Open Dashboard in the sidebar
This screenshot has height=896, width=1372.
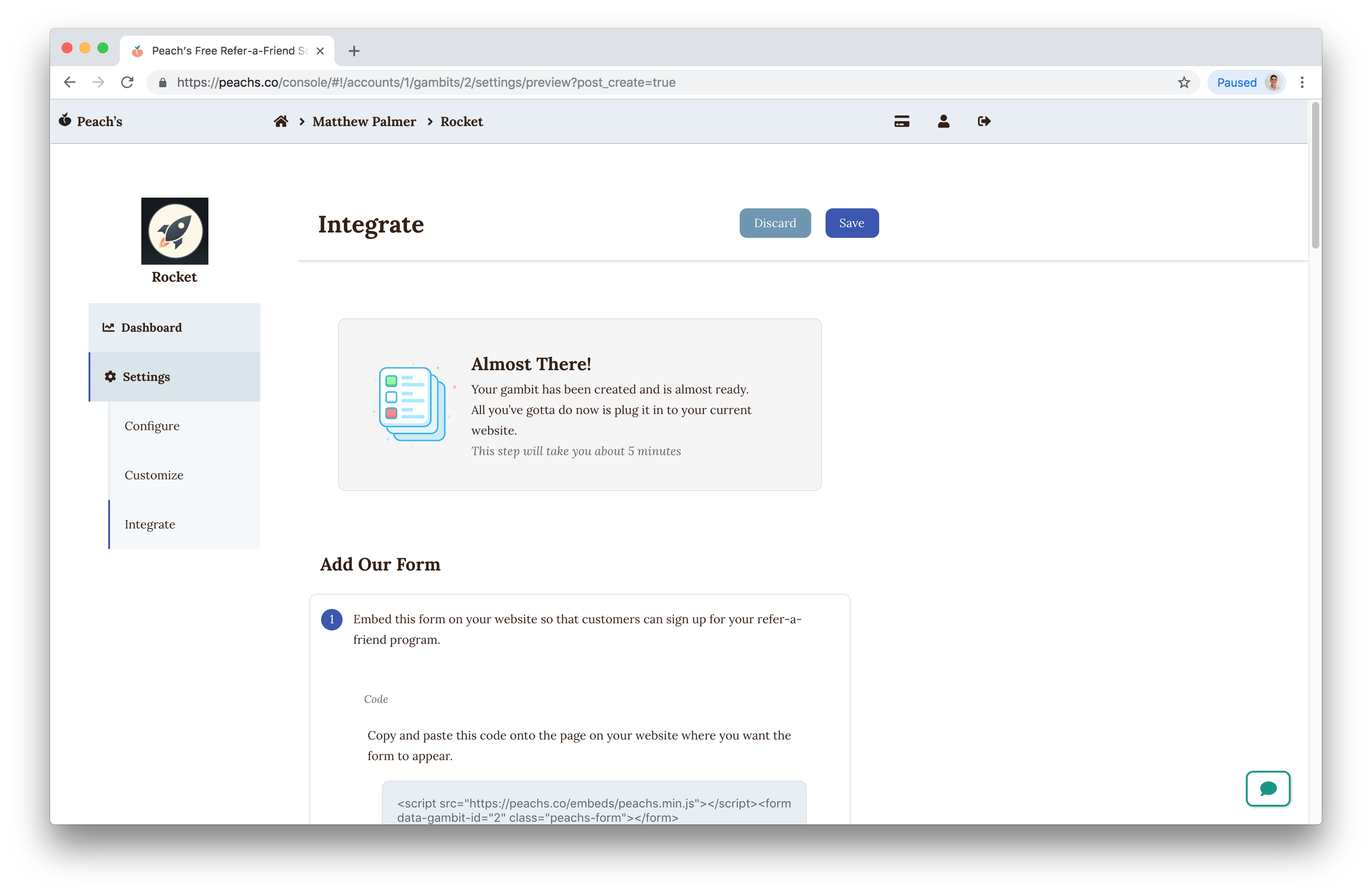(151, 328)
